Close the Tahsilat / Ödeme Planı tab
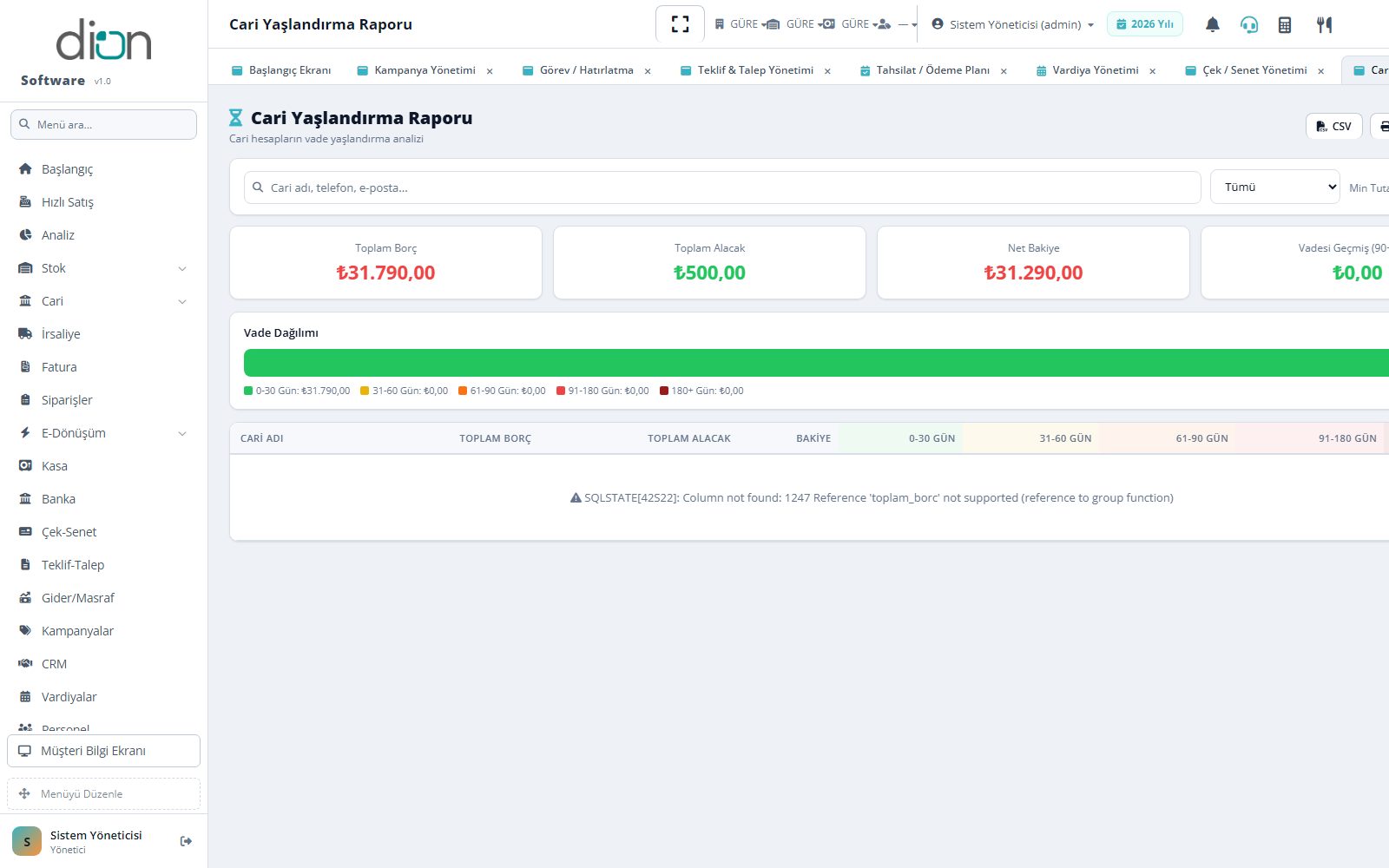1389x868 pixels. click(1004, 71)
